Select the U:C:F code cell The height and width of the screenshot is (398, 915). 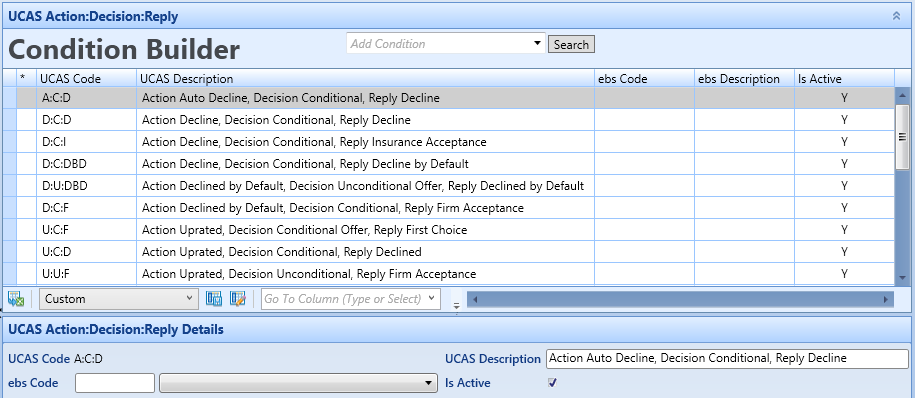(86, 230)
